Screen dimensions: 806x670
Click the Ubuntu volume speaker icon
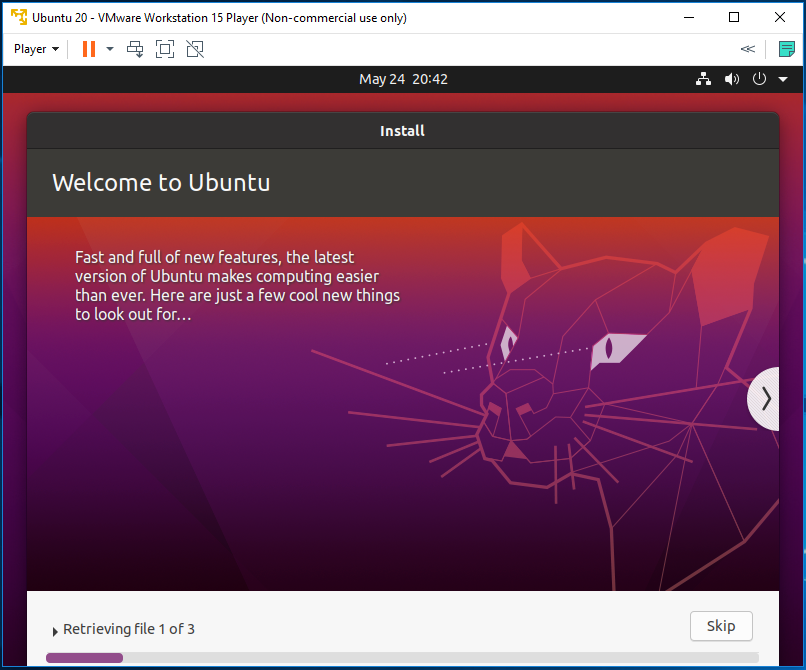click(731, 79)
